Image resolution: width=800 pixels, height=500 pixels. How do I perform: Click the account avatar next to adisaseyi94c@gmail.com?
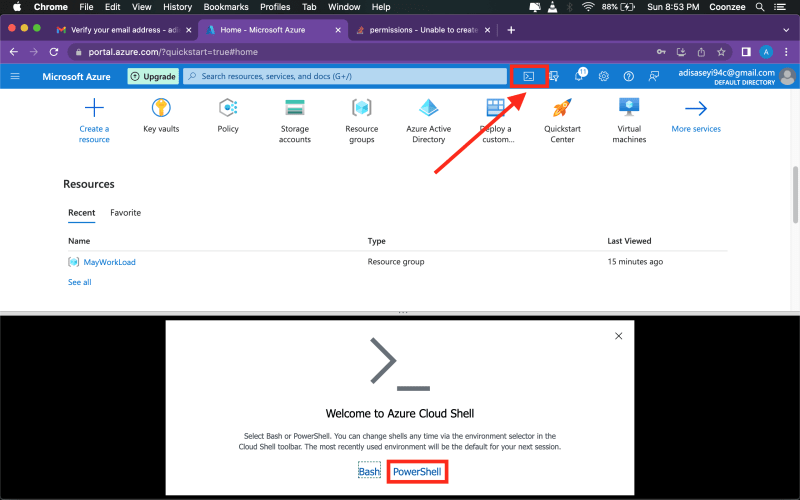click(x=787, y=77)
